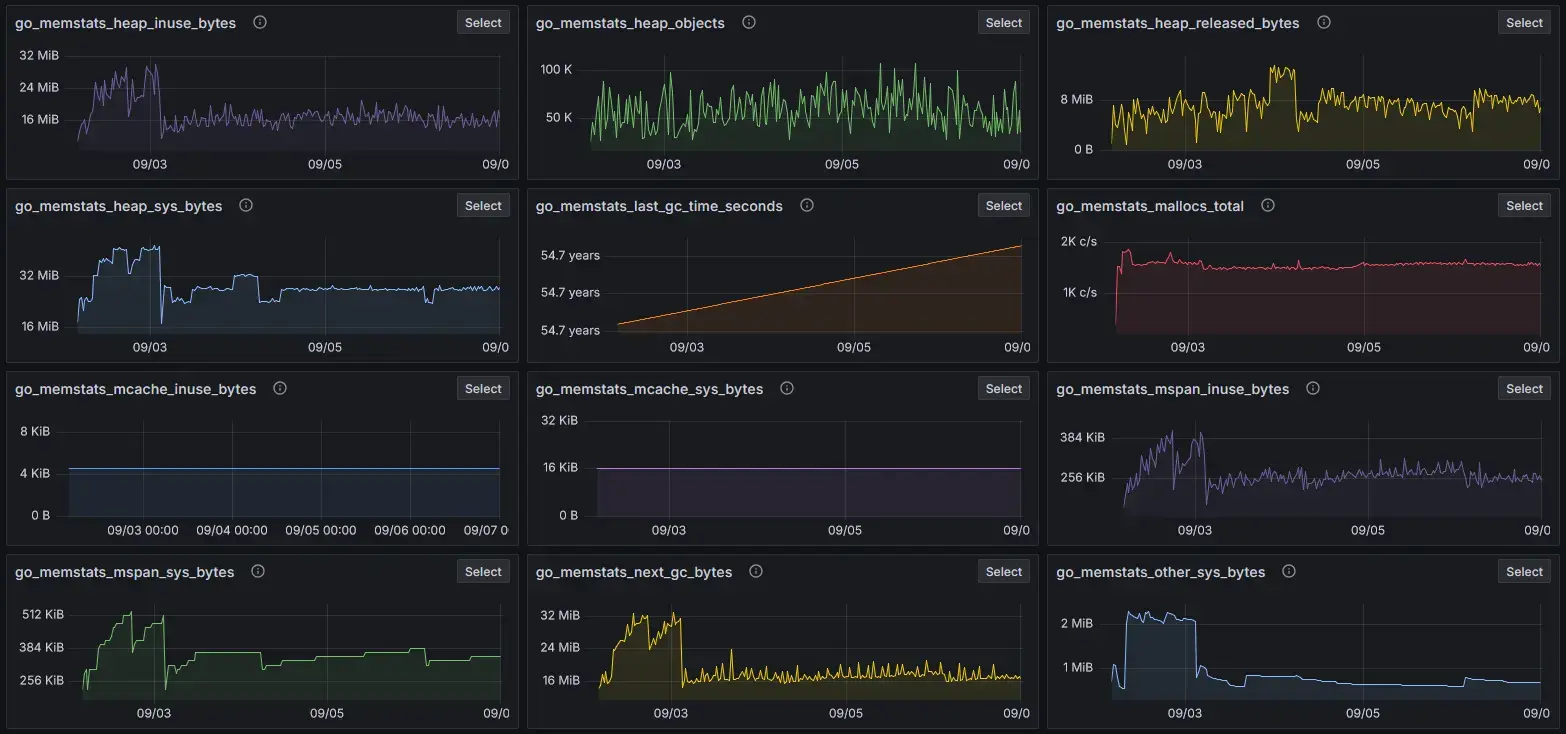Click the go_memstats_heap_released_bytes panel title

[1178, 23]
